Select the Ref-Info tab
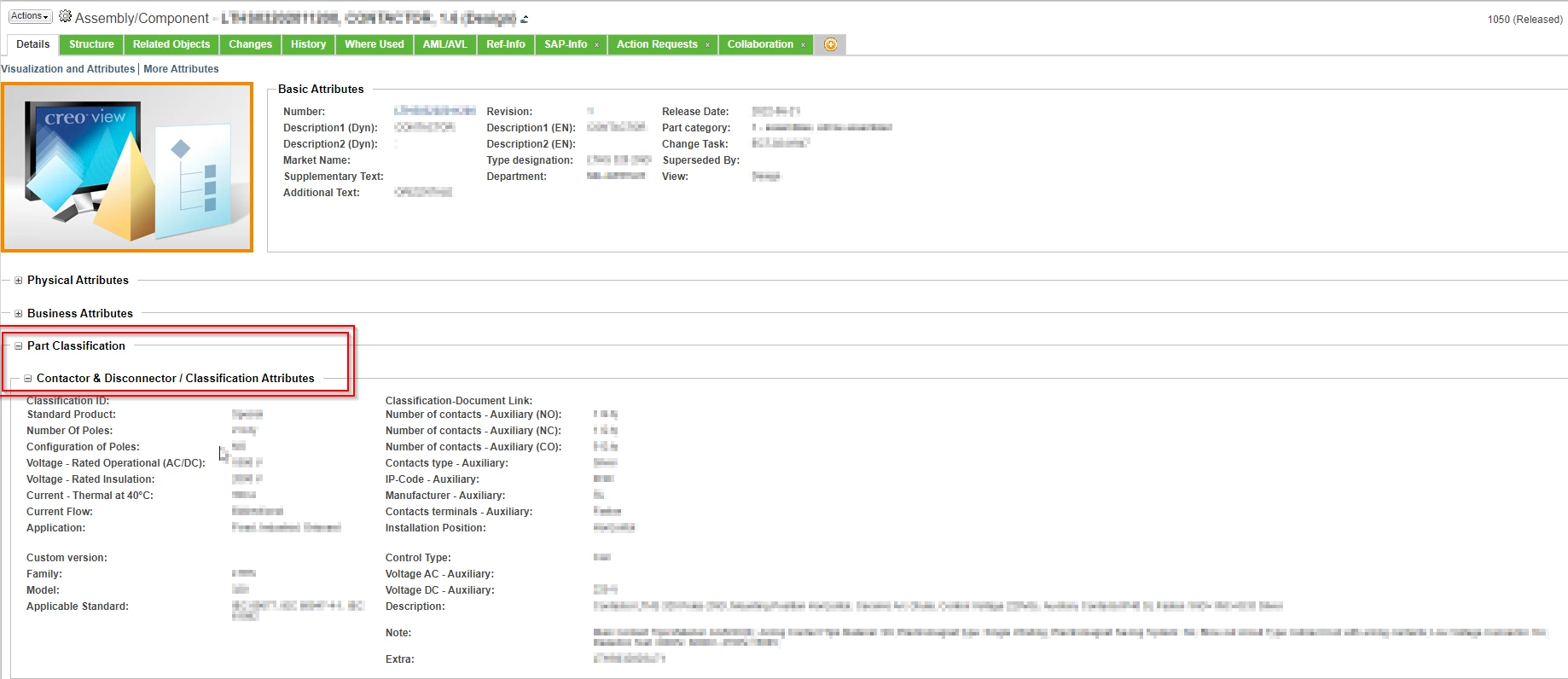This screenshot has width=1568, height=679. click(x=506, y=44)
